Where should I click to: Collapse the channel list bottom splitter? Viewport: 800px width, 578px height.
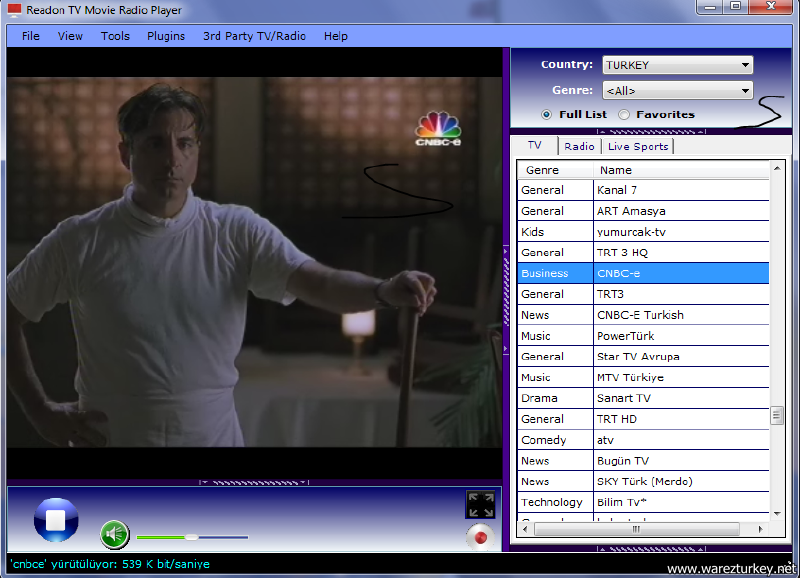[x=652, y=549]
